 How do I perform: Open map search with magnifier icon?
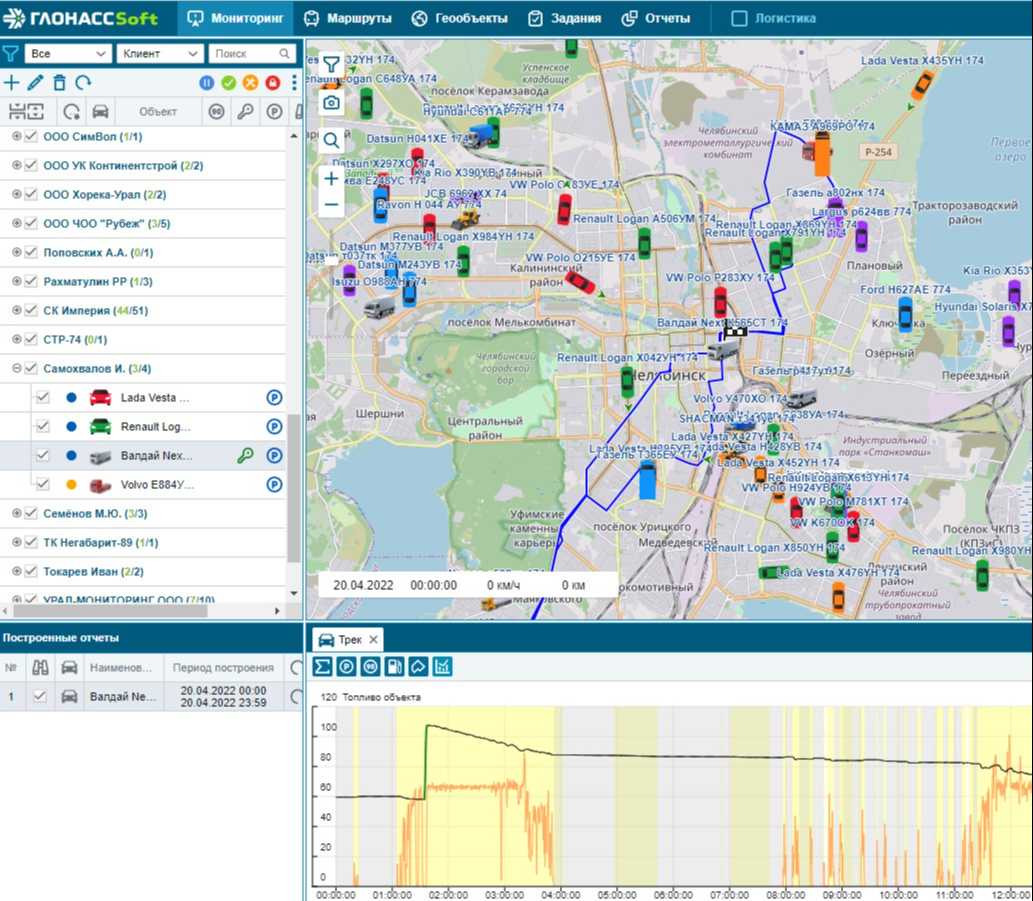click(x=331, y=140)
